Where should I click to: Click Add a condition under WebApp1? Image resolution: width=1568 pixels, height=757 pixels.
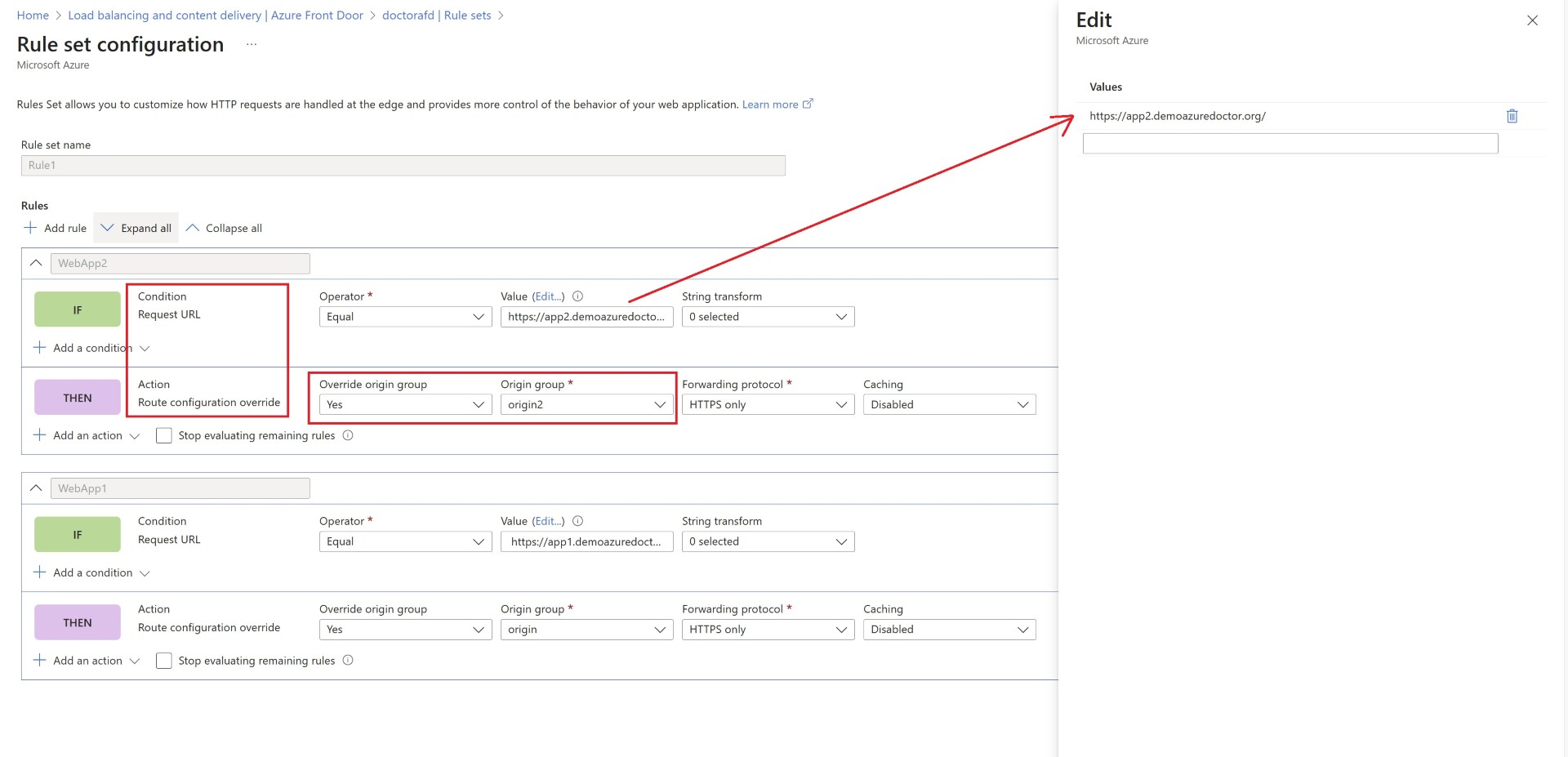[91, 572]
